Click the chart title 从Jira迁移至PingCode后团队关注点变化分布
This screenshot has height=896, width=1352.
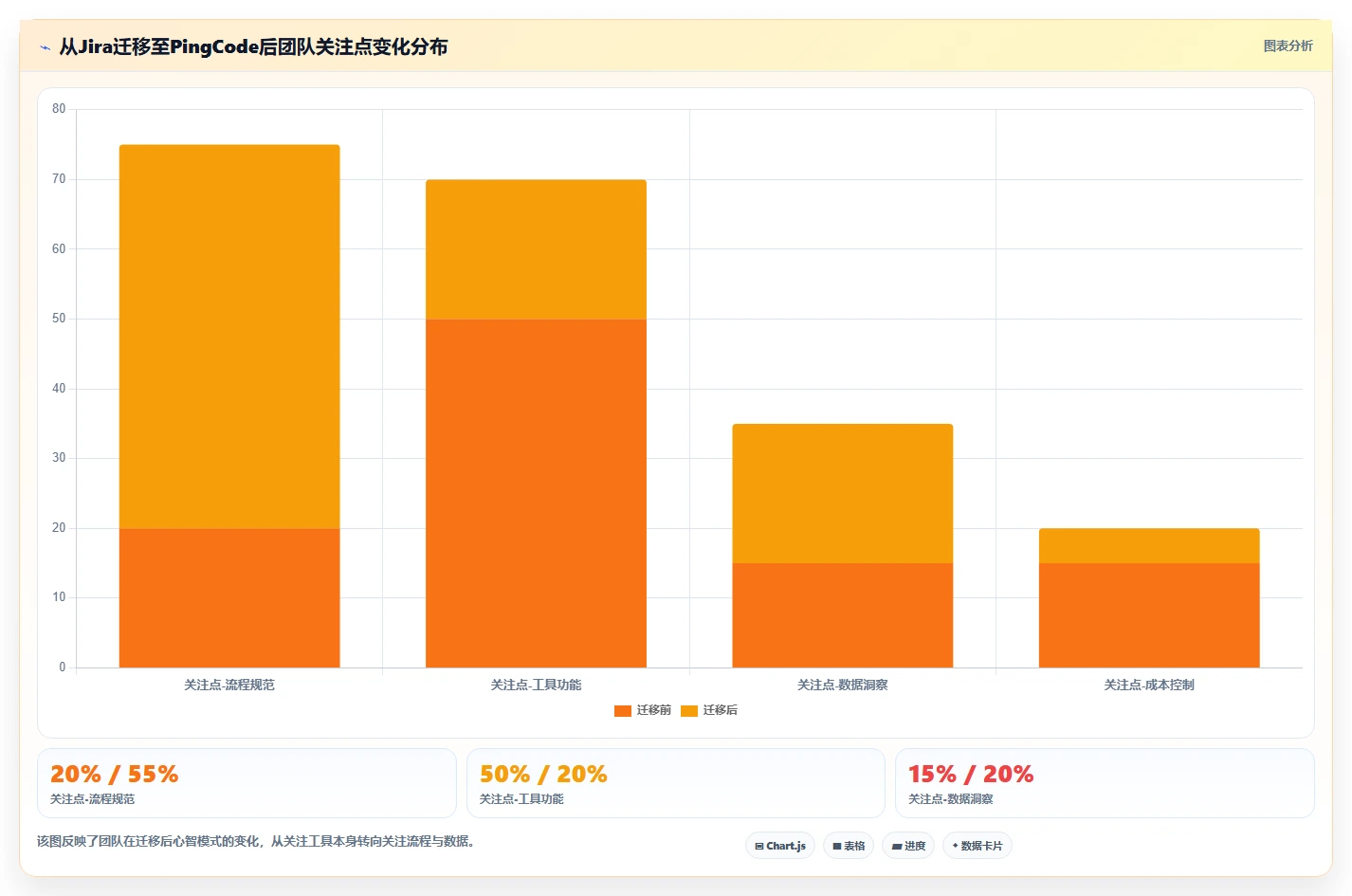tap(253, 46)
